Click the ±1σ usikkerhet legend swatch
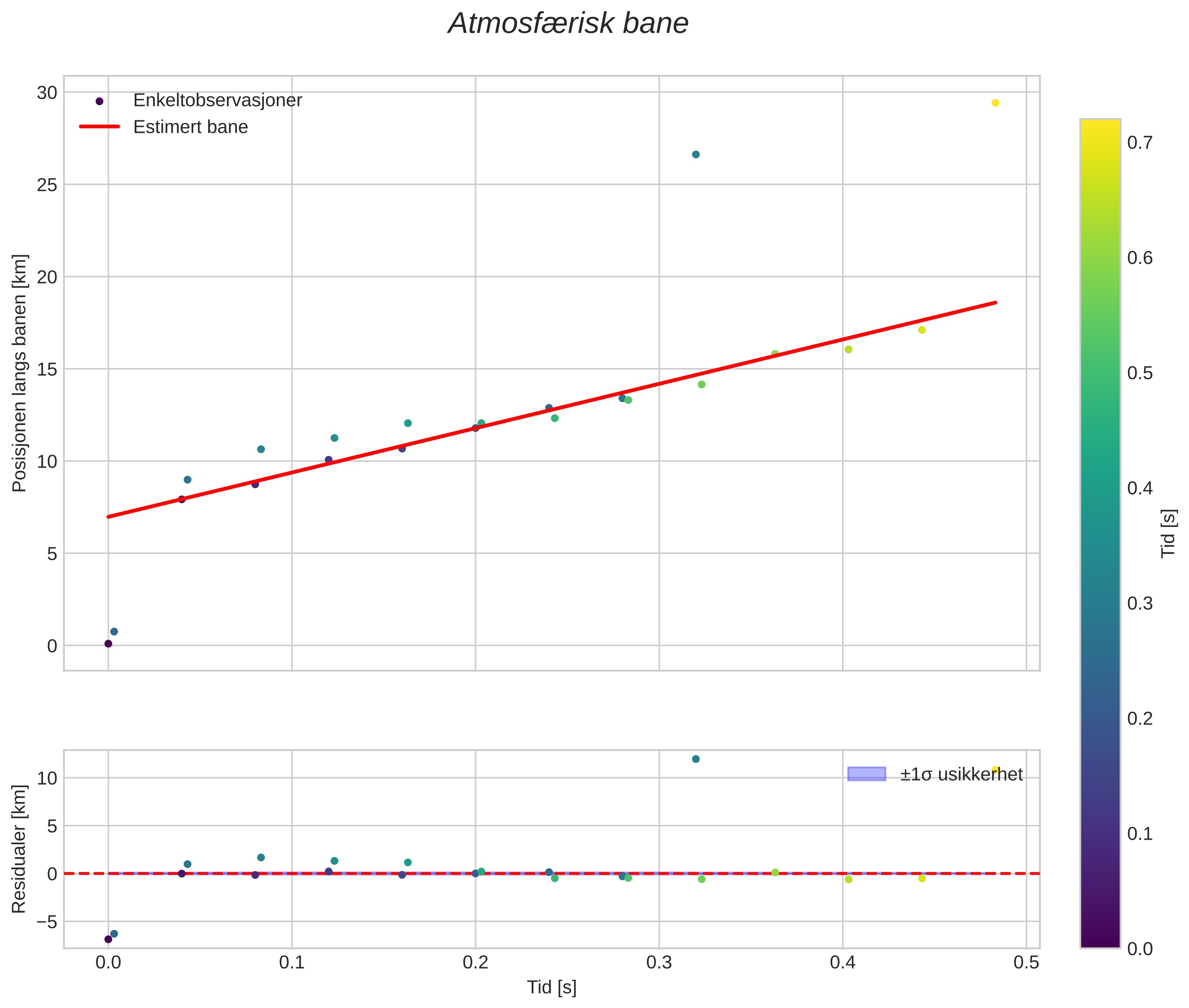Image resolution: width=1189 pixels, height=1008 pixels. point(866,774)
